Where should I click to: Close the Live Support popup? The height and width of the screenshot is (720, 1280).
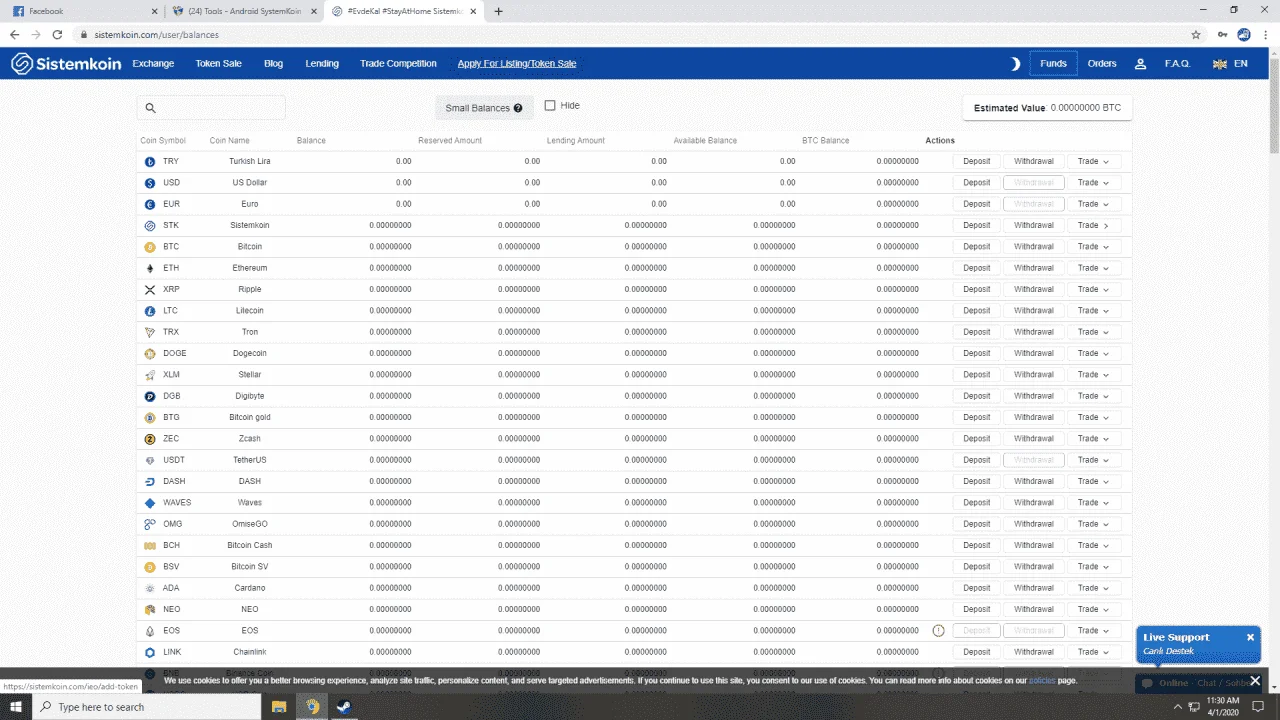(1250, 637)
